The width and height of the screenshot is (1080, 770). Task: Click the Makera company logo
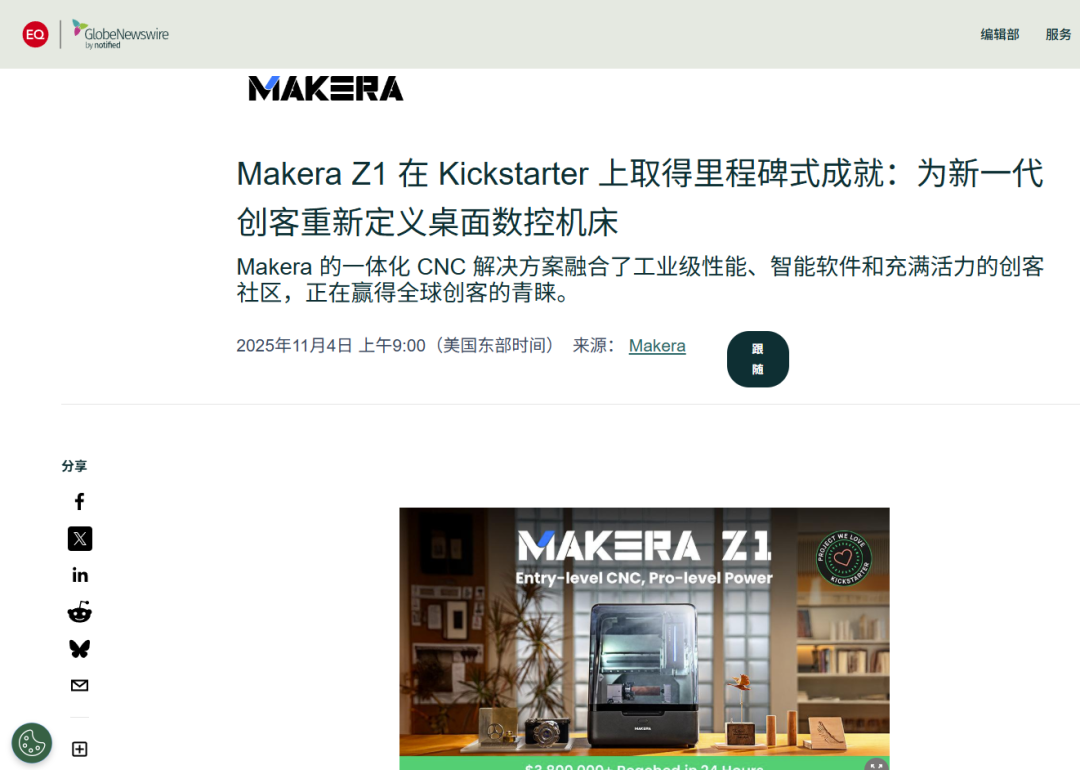point(326,88)
